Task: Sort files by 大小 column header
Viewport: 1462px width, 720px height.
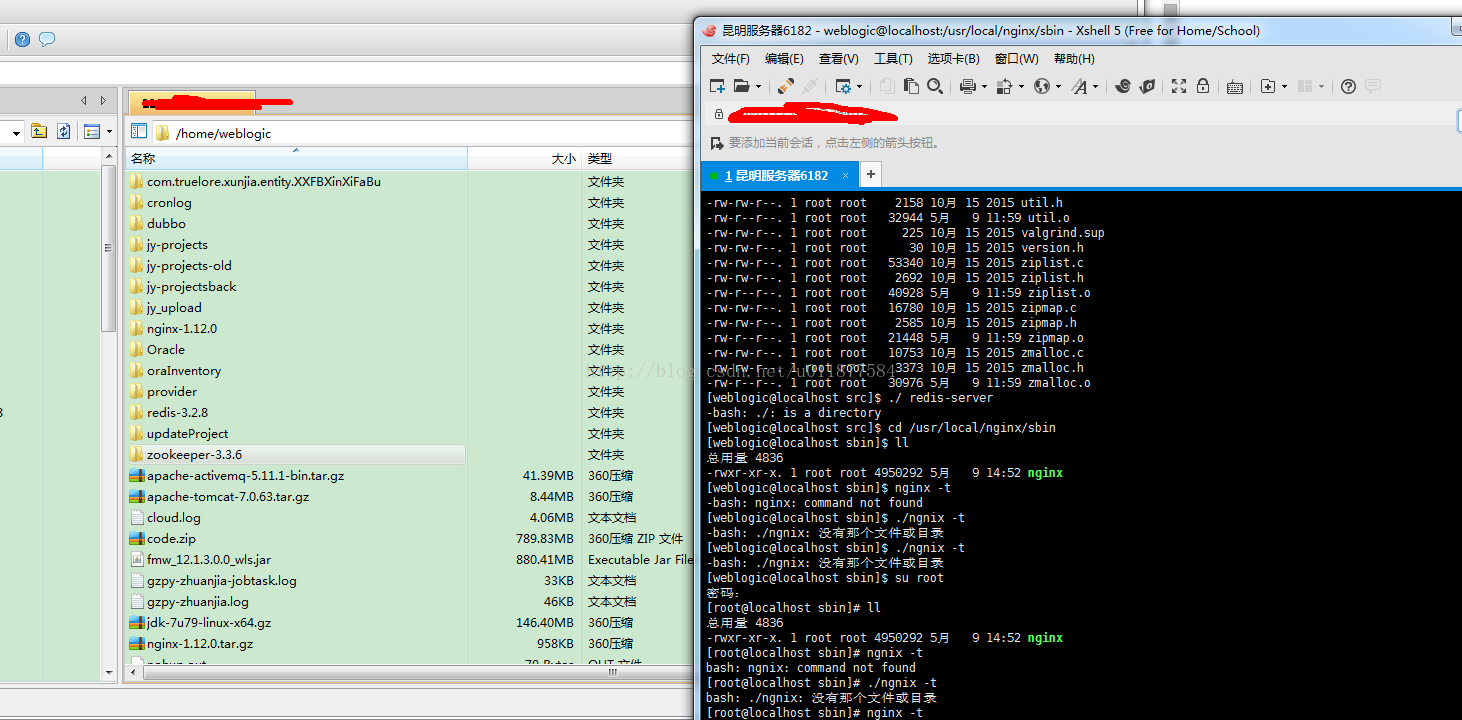Action: point(524,158)
